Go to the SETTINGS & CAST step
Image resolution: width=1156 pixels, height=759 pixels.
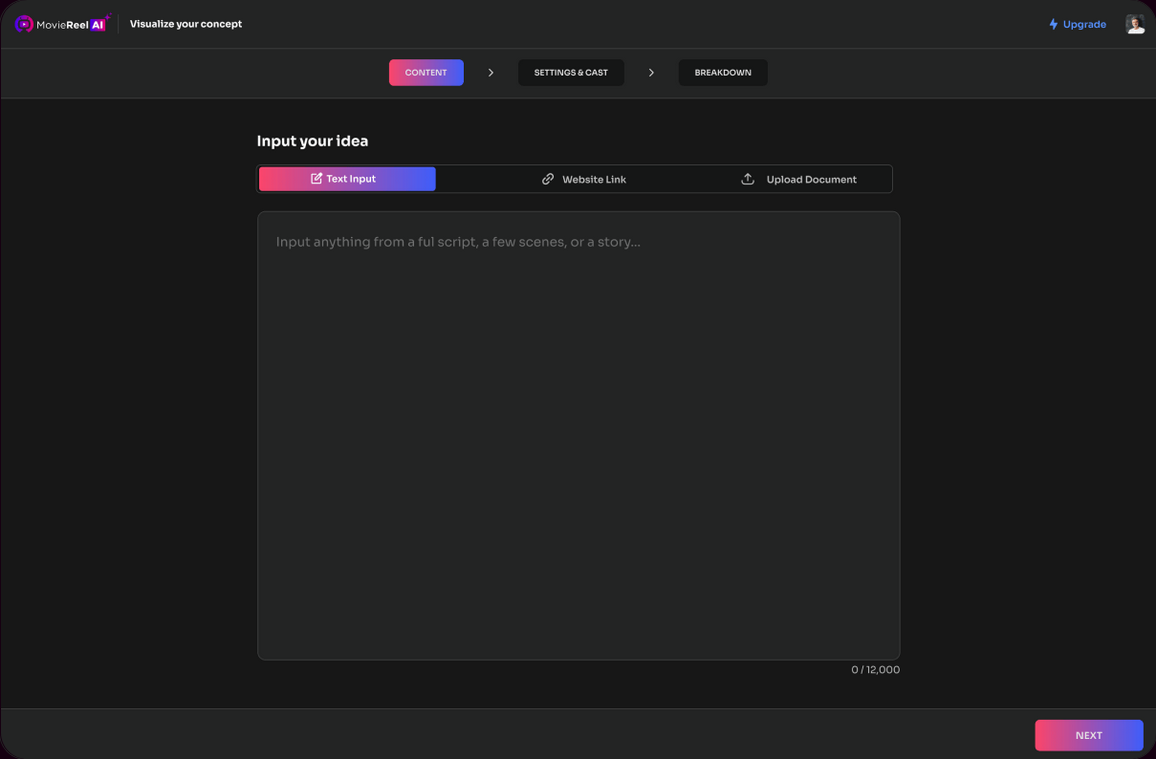570,73
